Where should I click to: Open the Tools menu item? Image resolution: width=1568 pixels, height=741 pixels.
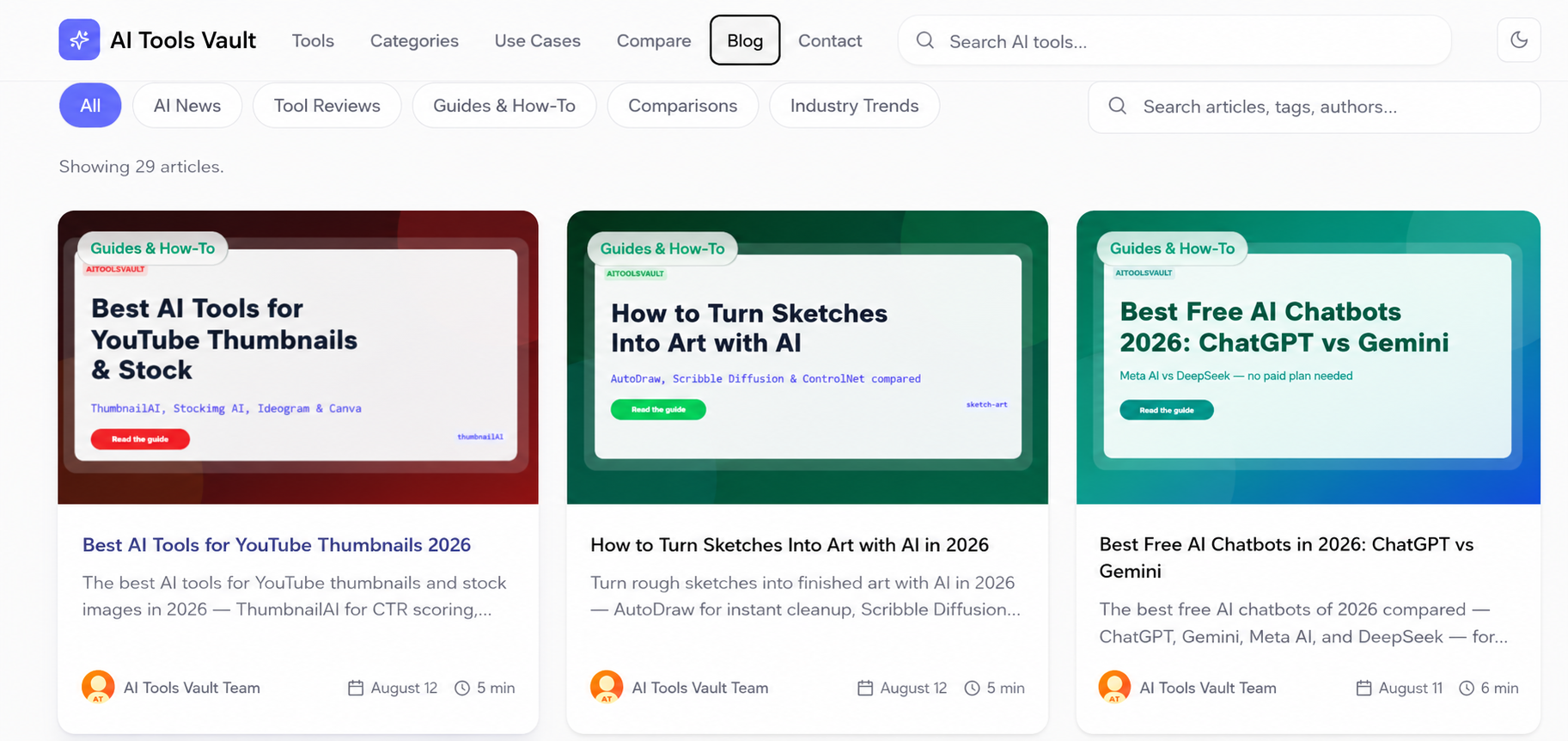click(313, 40)
